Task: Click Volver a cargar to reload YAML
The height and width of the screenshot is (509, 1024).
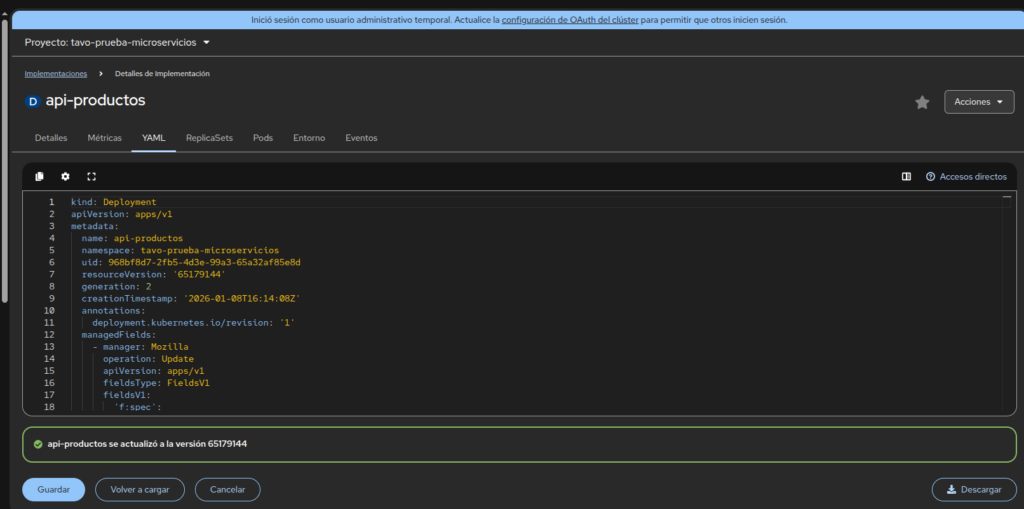Action: click(x=140, y=490)
